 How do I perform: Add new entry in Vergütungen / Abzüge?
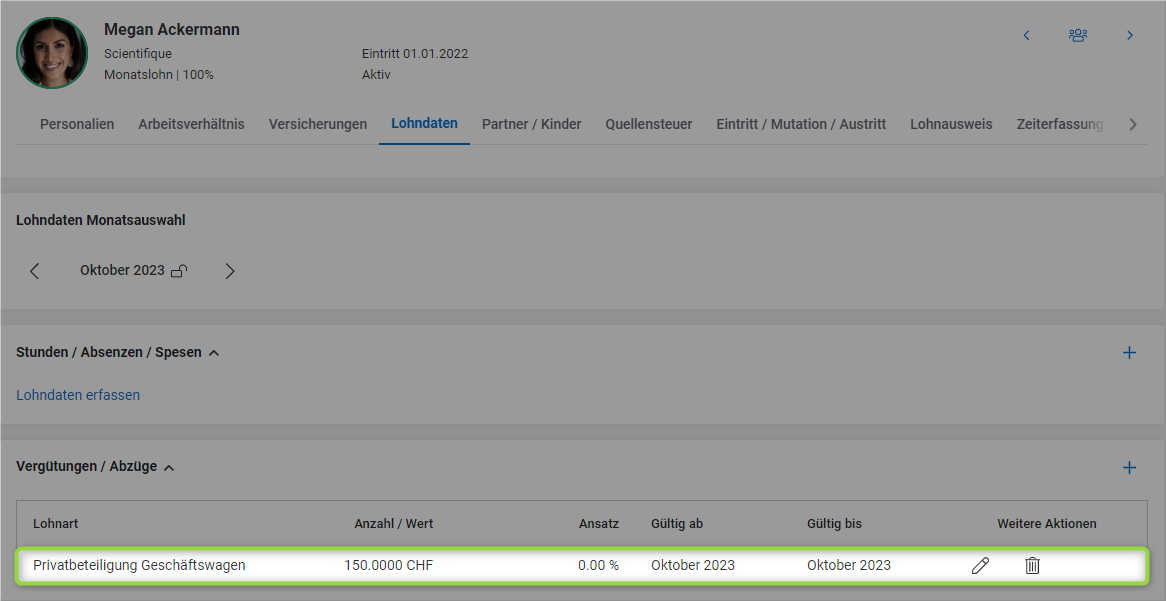pyautogui.click(x=1129, y=467)
